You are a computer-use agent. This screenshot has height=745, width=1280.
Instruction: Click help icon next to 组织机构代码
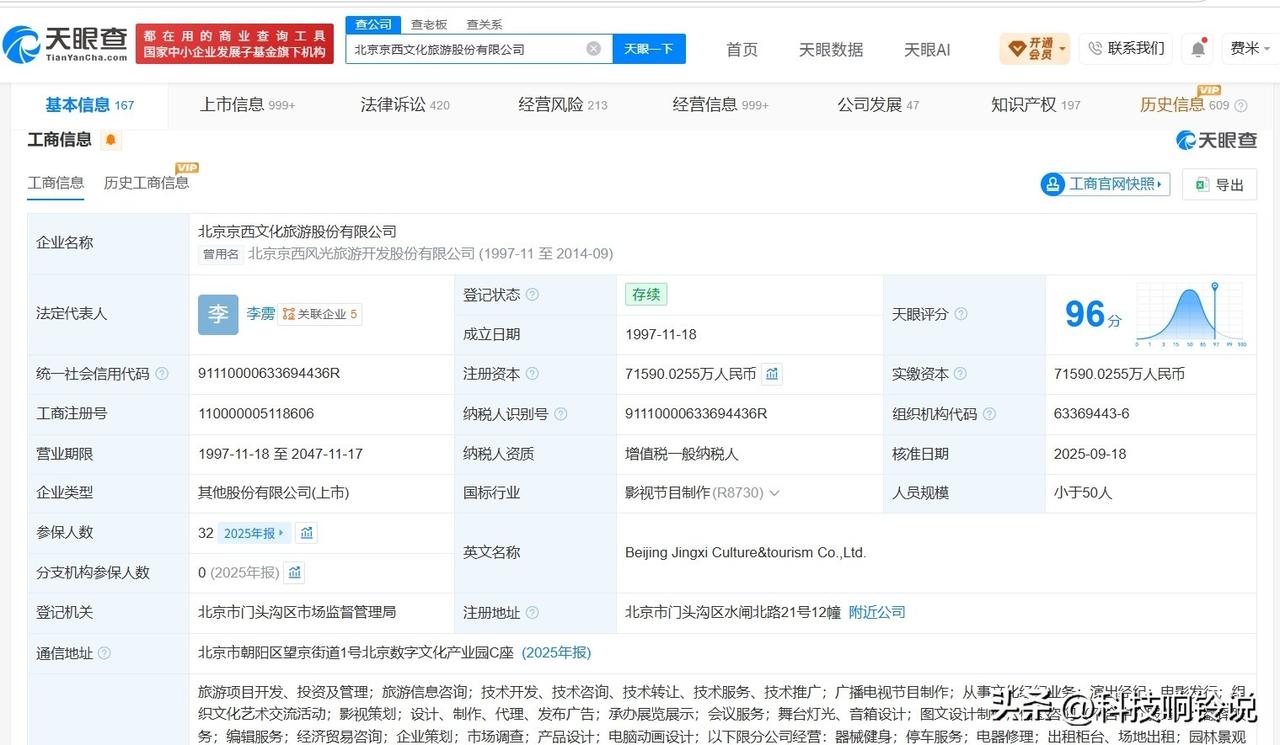click(x=989, y=414)
